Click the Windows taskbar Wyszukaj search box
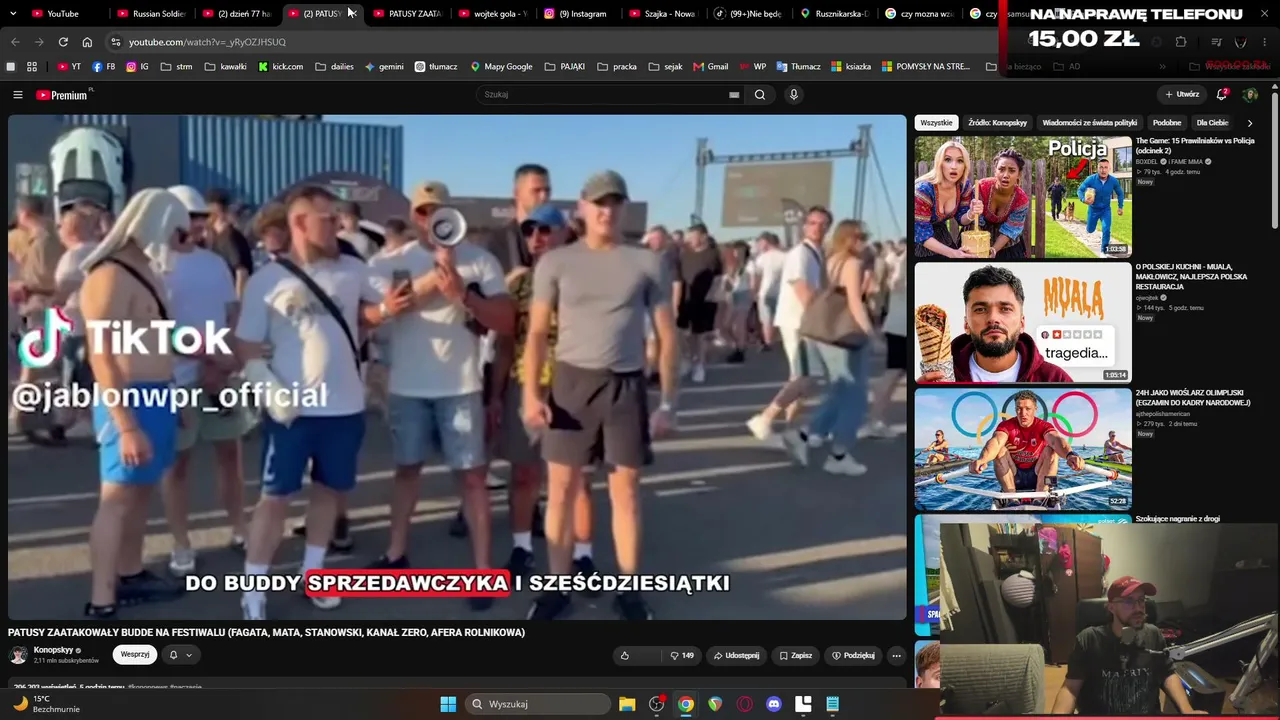The width and height of the screenshot is (1280, 720). point(539,704)
